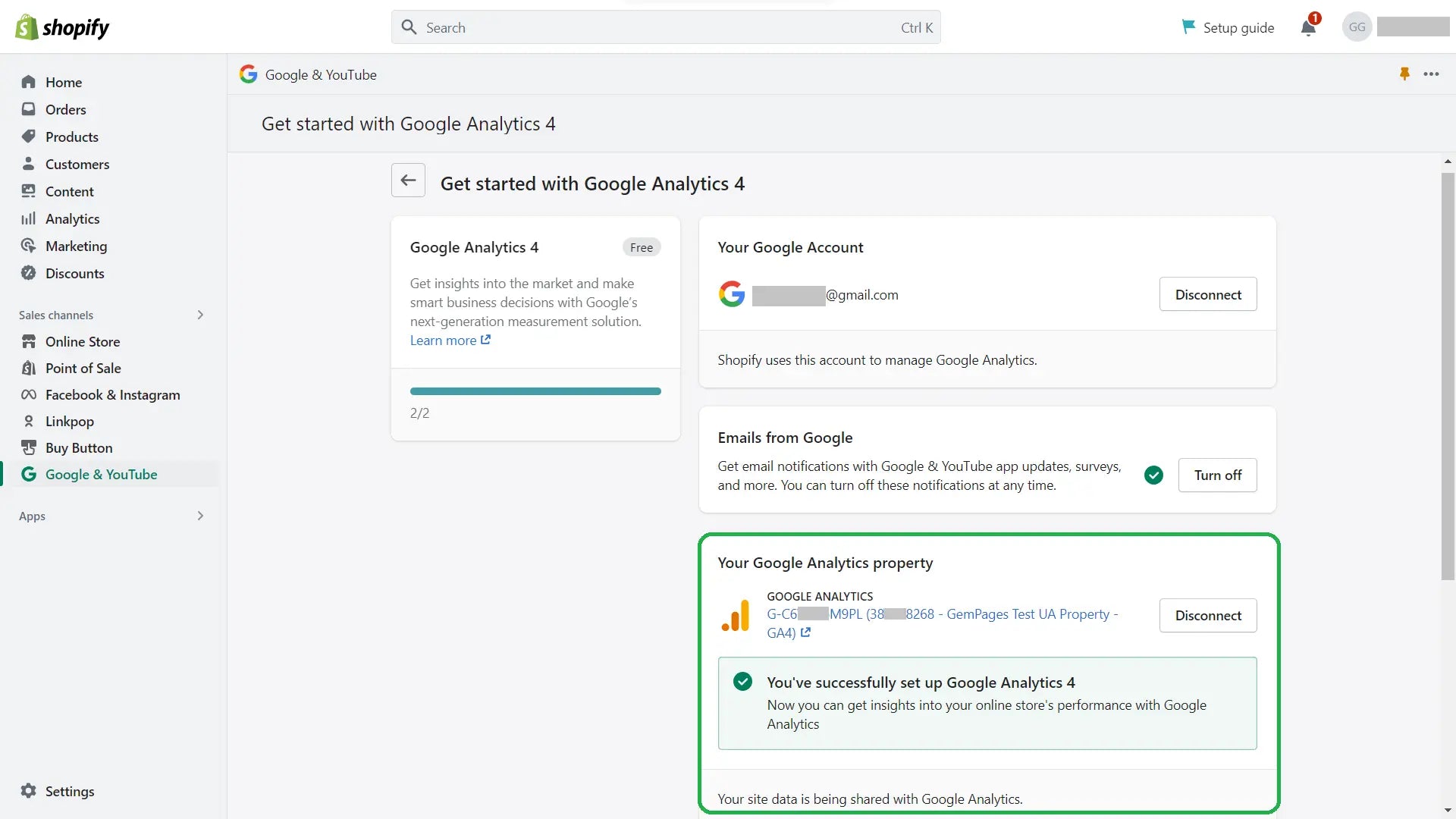Click 'Your Google Analytics property' heading

click(x=825, y=563)
